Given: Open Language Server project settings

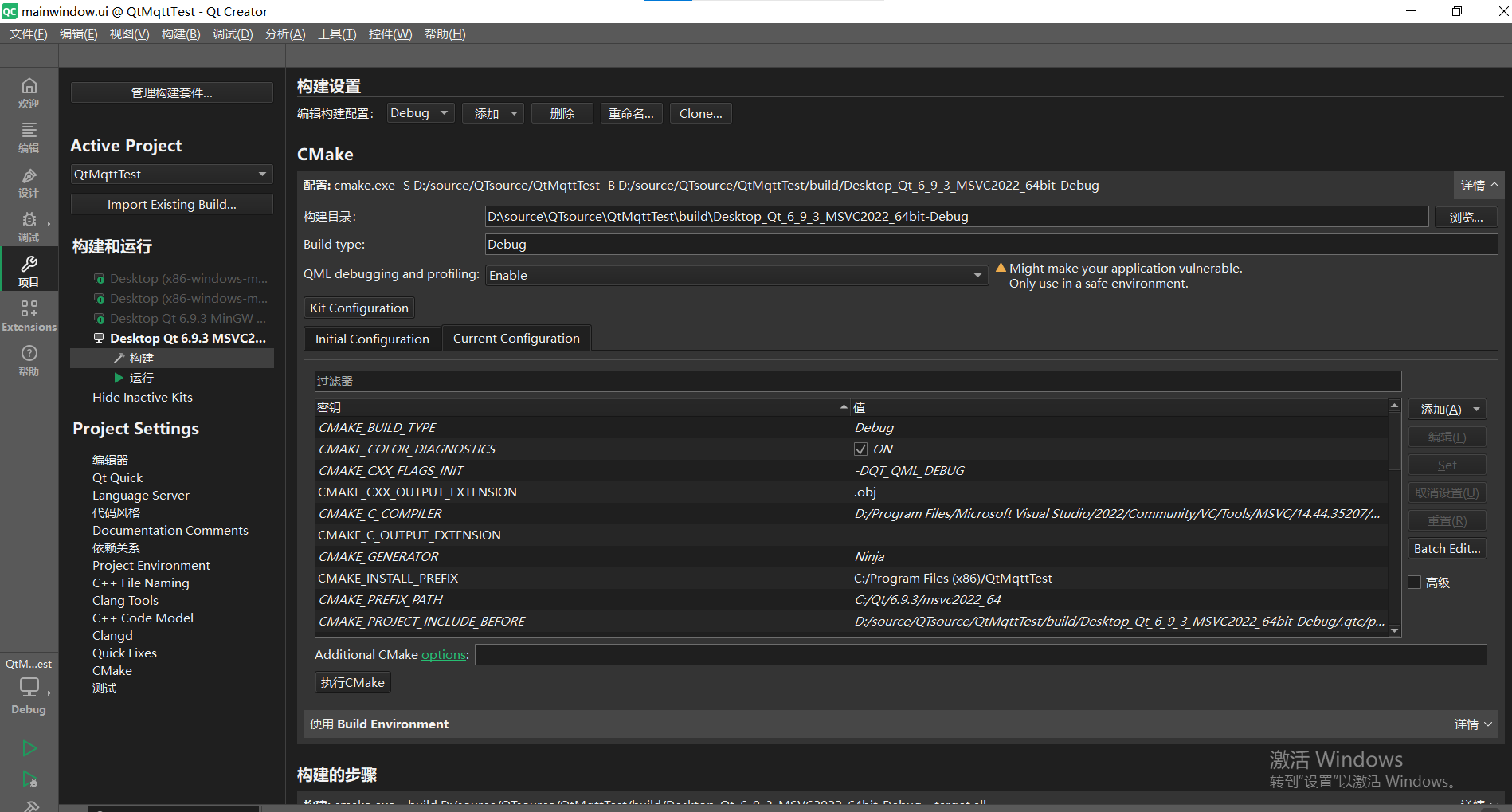Looking at the screenshot, I should click(x=141, y=495).
